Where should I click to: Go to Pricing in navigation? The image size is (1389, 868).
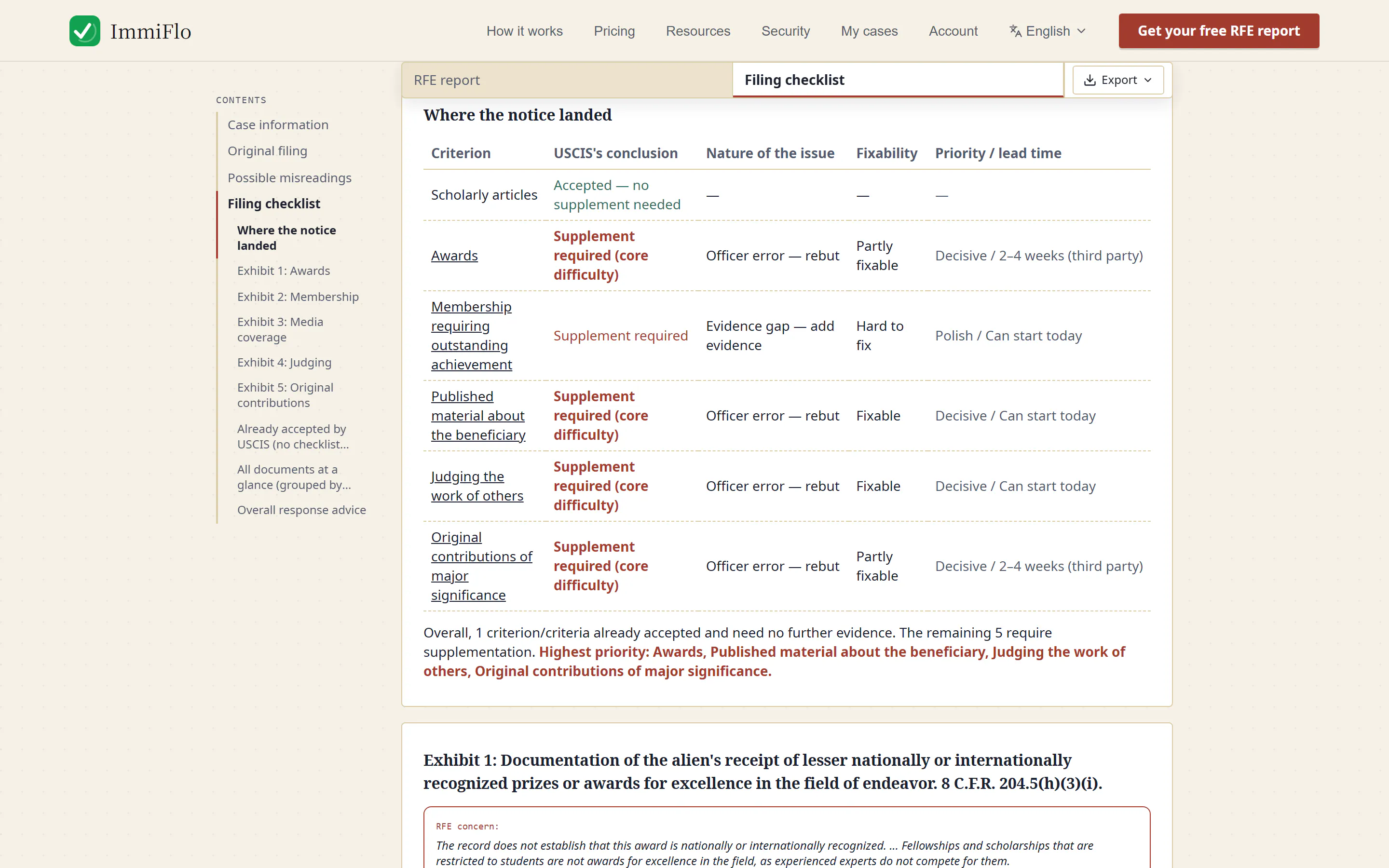[614, 31]
